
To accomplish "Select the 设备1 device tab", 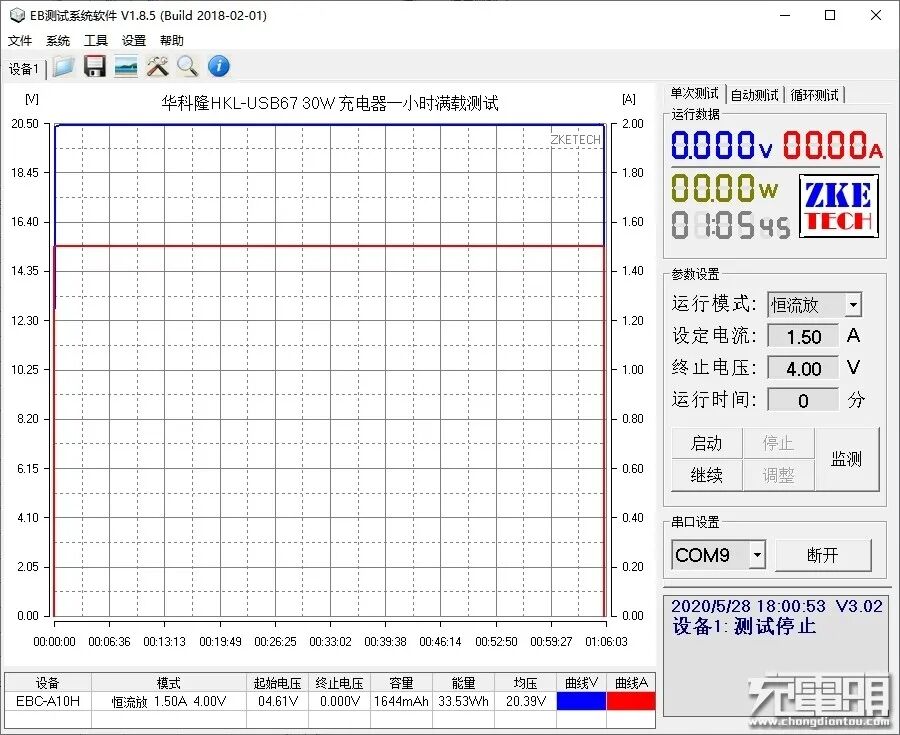I will tap(24, 69).
